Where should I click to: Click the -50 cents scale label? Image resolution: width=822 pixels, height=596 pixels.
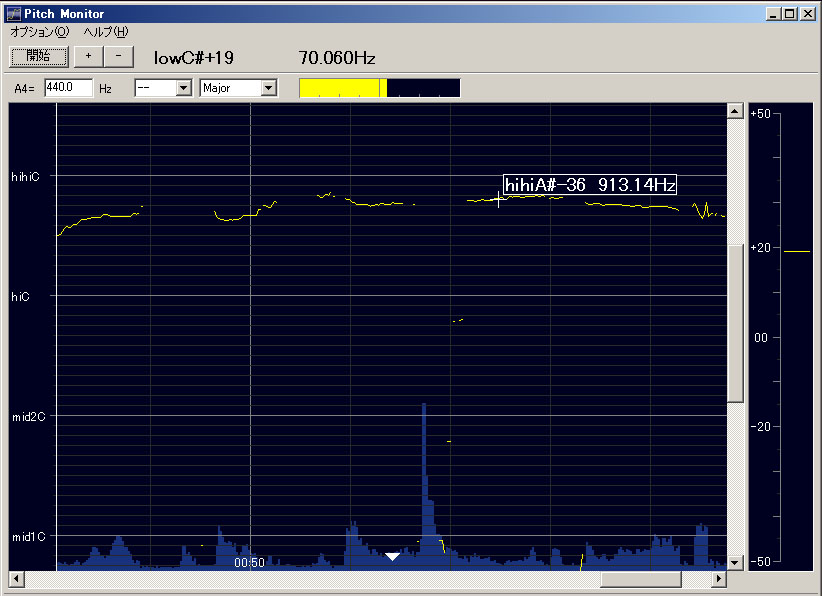761,561
